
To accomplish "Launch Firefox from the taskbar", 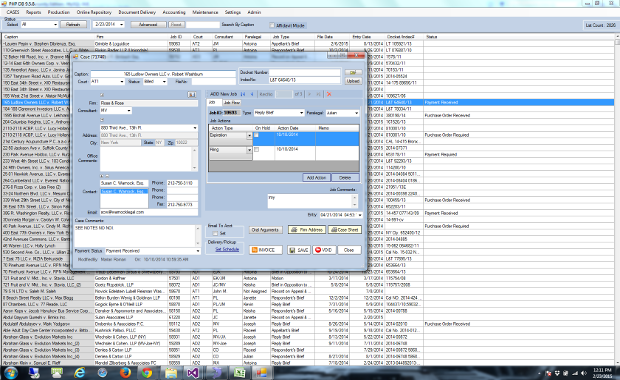I will 125,372.
